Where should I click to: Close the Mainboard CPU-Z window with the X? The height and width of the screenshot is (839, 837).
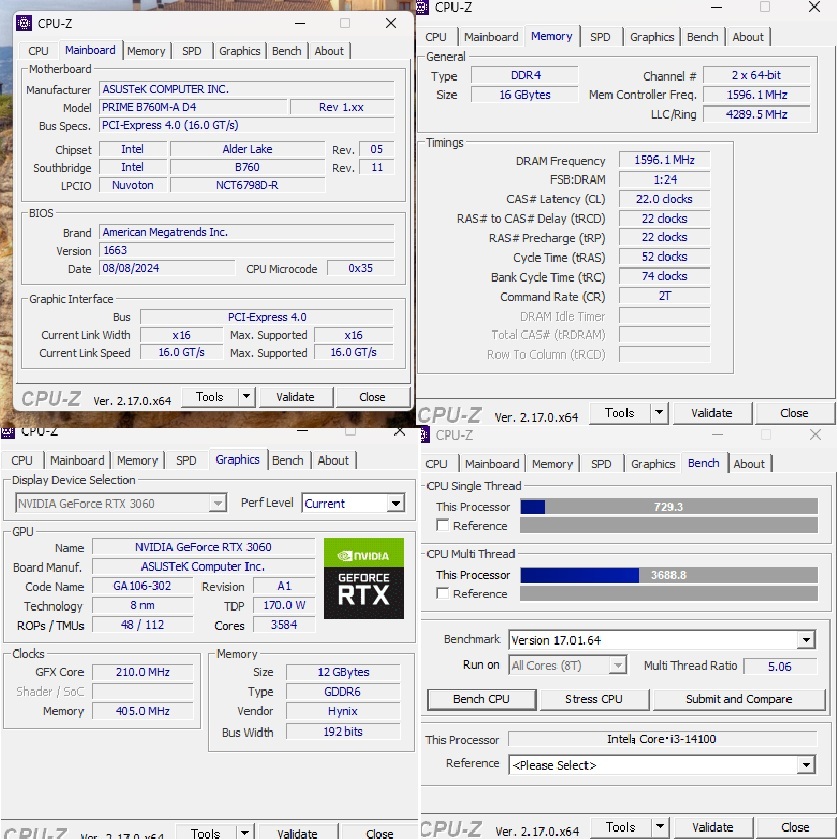[x=391, y=23]
